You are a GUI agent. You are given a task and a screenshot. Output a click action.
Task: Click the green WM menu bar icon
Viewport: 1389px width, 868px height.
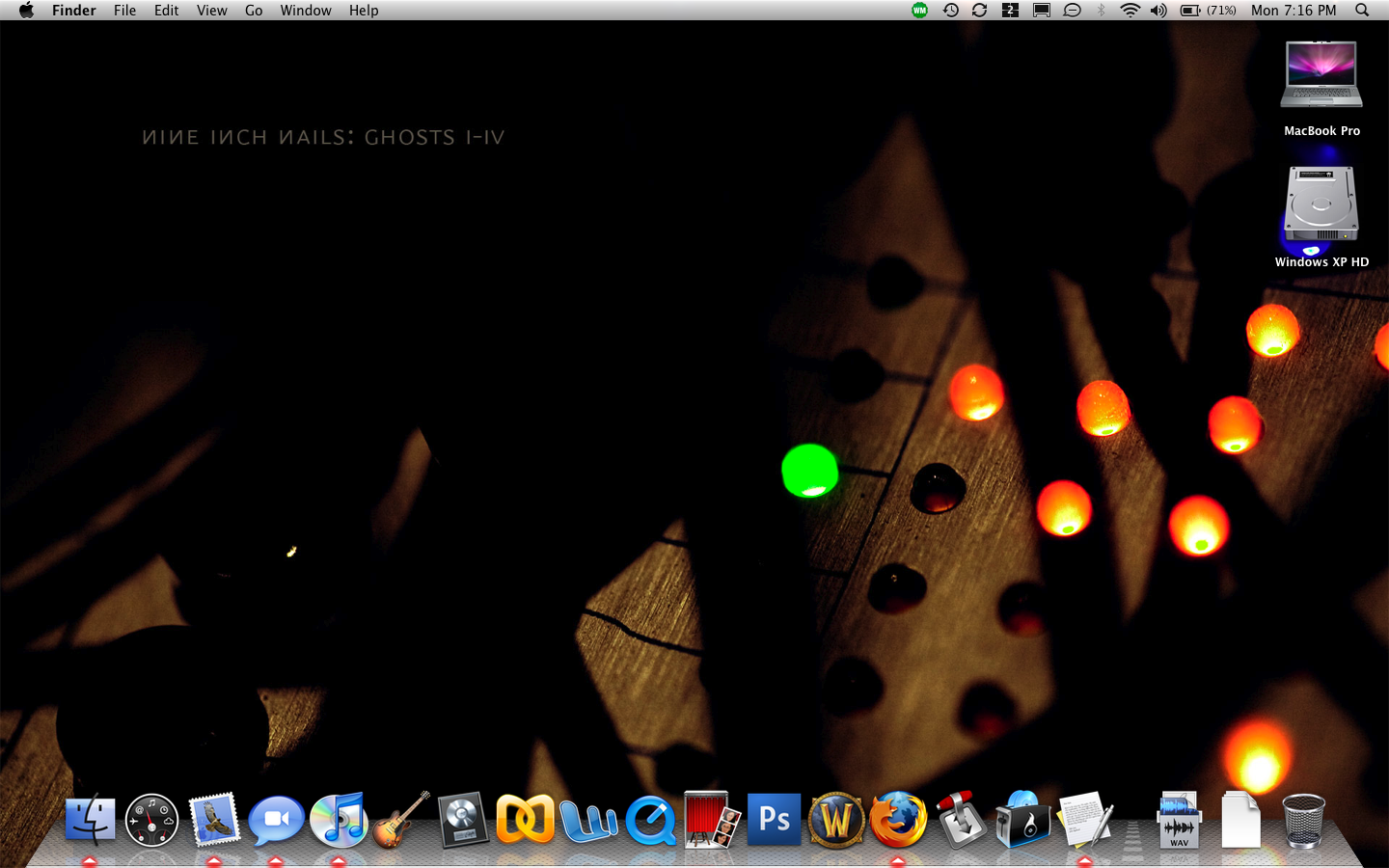(919, 10)
